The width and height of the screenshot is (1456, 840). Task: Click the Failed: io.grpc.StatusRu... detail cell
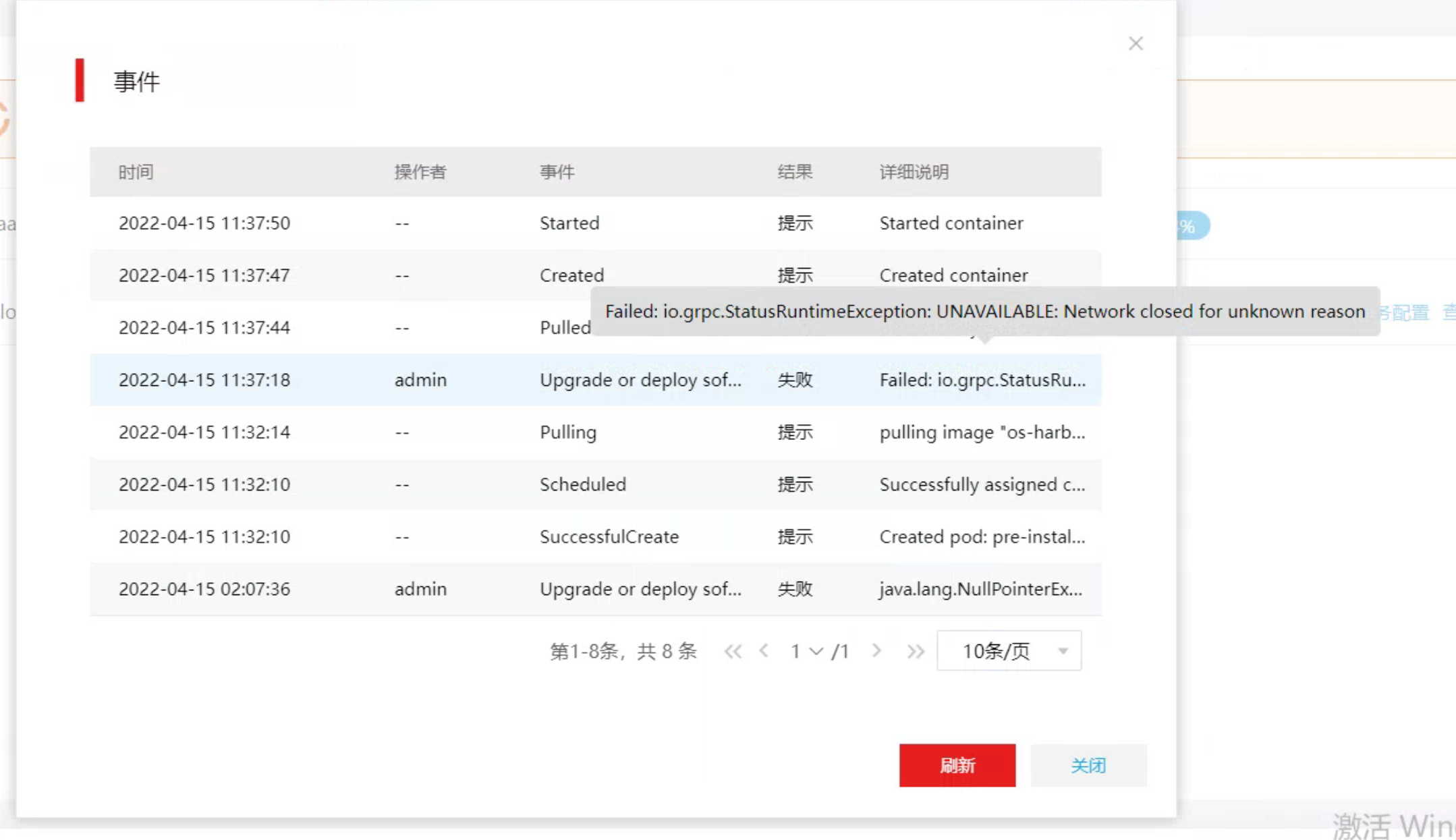(x=982, y=380)
